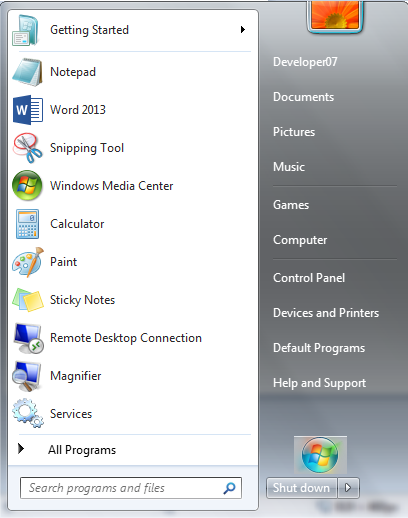
Task: Open Help and Support
Action: [319, 383]
